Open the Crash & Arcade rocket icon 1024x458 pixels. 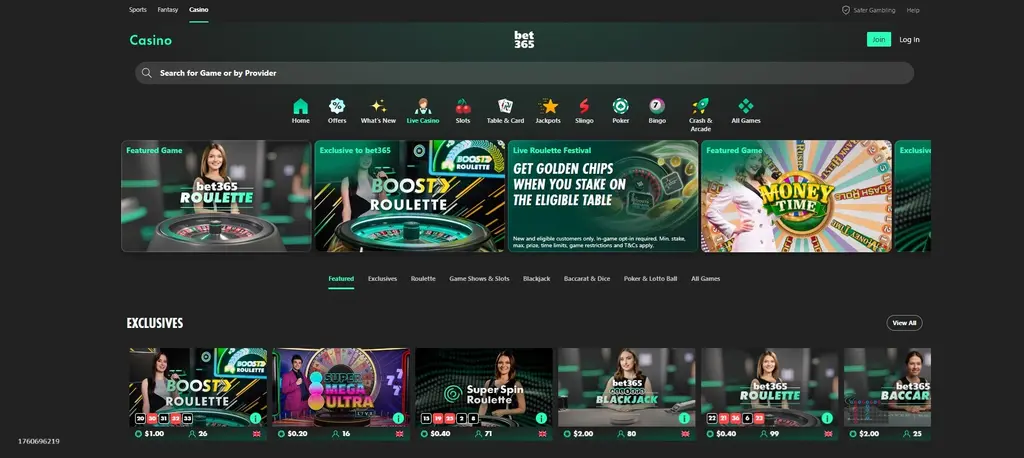click(701, 106)
